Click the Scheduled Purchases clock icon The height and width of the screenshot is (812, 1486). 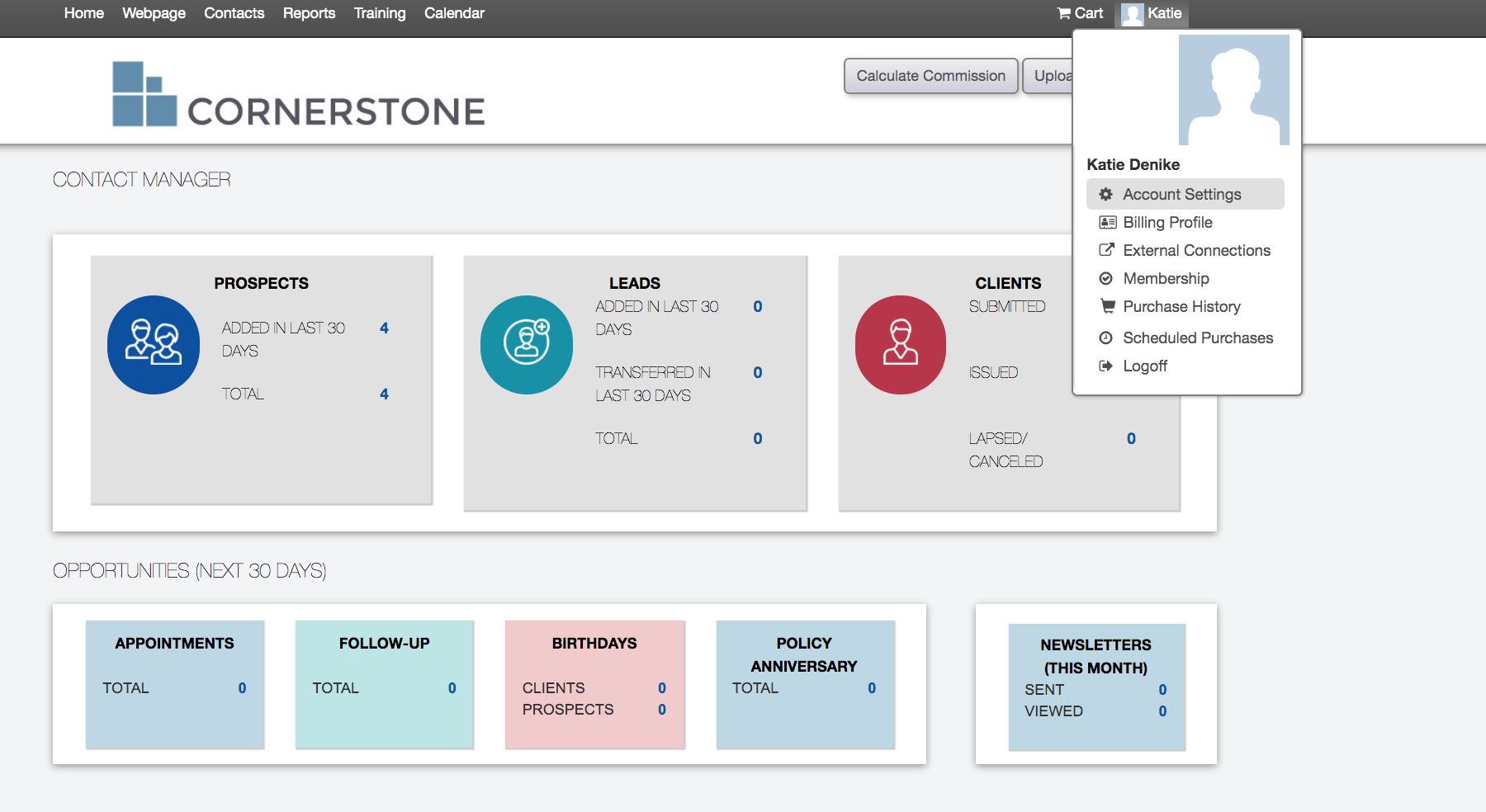[1106, 338]
